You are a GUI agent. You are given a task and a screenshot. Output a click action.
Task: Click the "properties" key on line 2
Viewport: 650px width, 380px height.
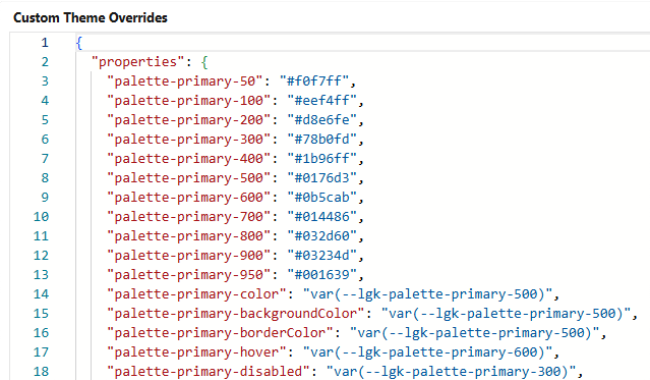click(138, 62)
